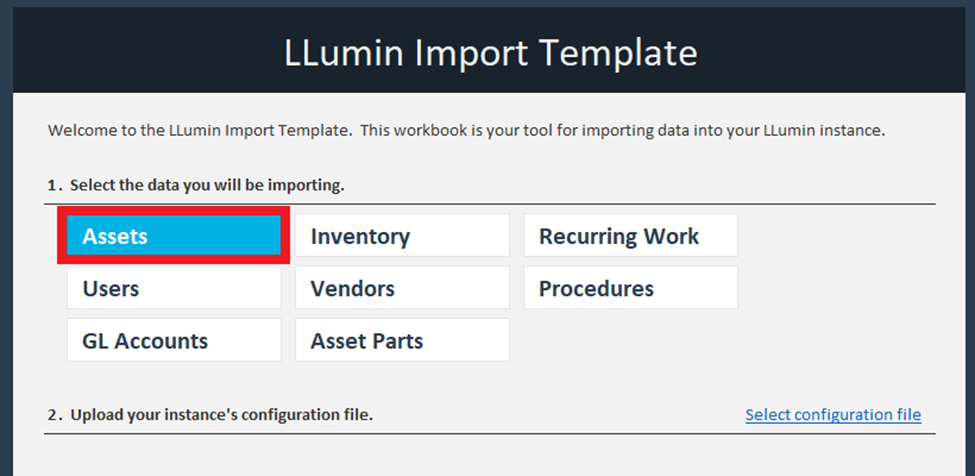Click the divider line under step two heading

490,434
